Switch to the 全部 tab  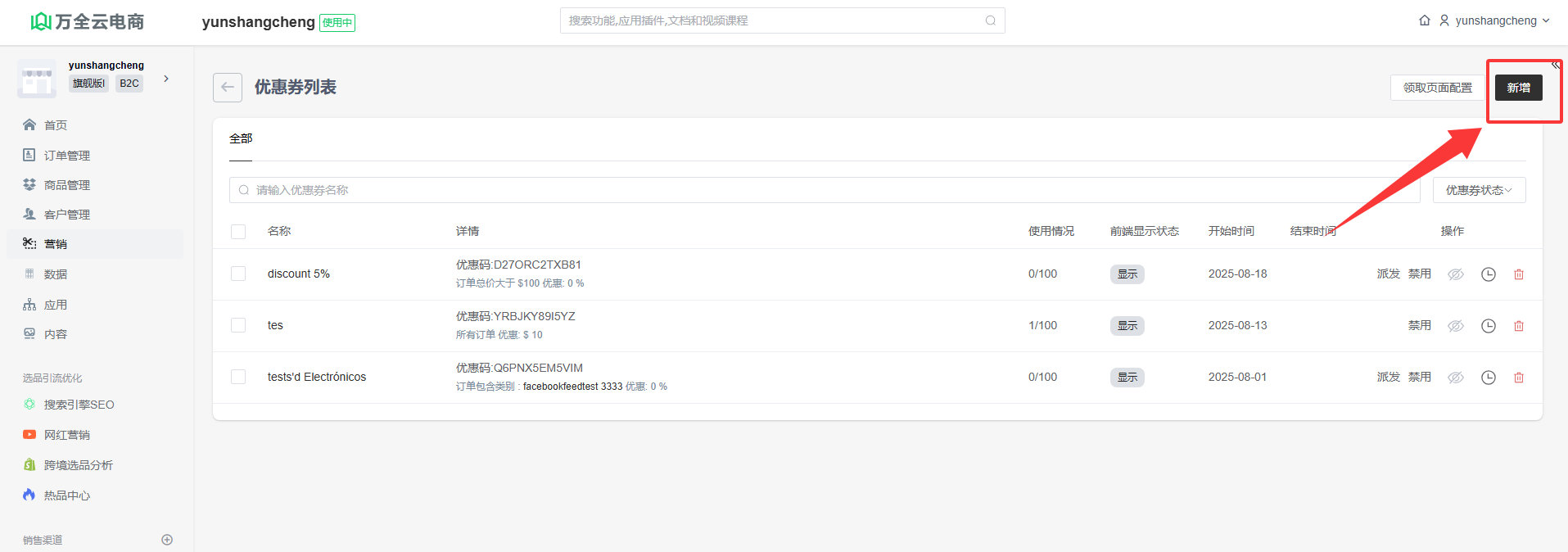click(x=241, y=139)
